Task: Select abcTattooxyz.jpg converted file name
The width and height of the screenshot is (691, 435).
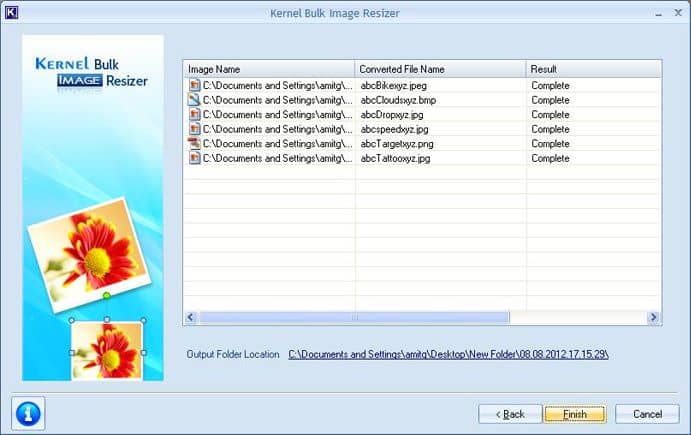Action: [395, 158]
